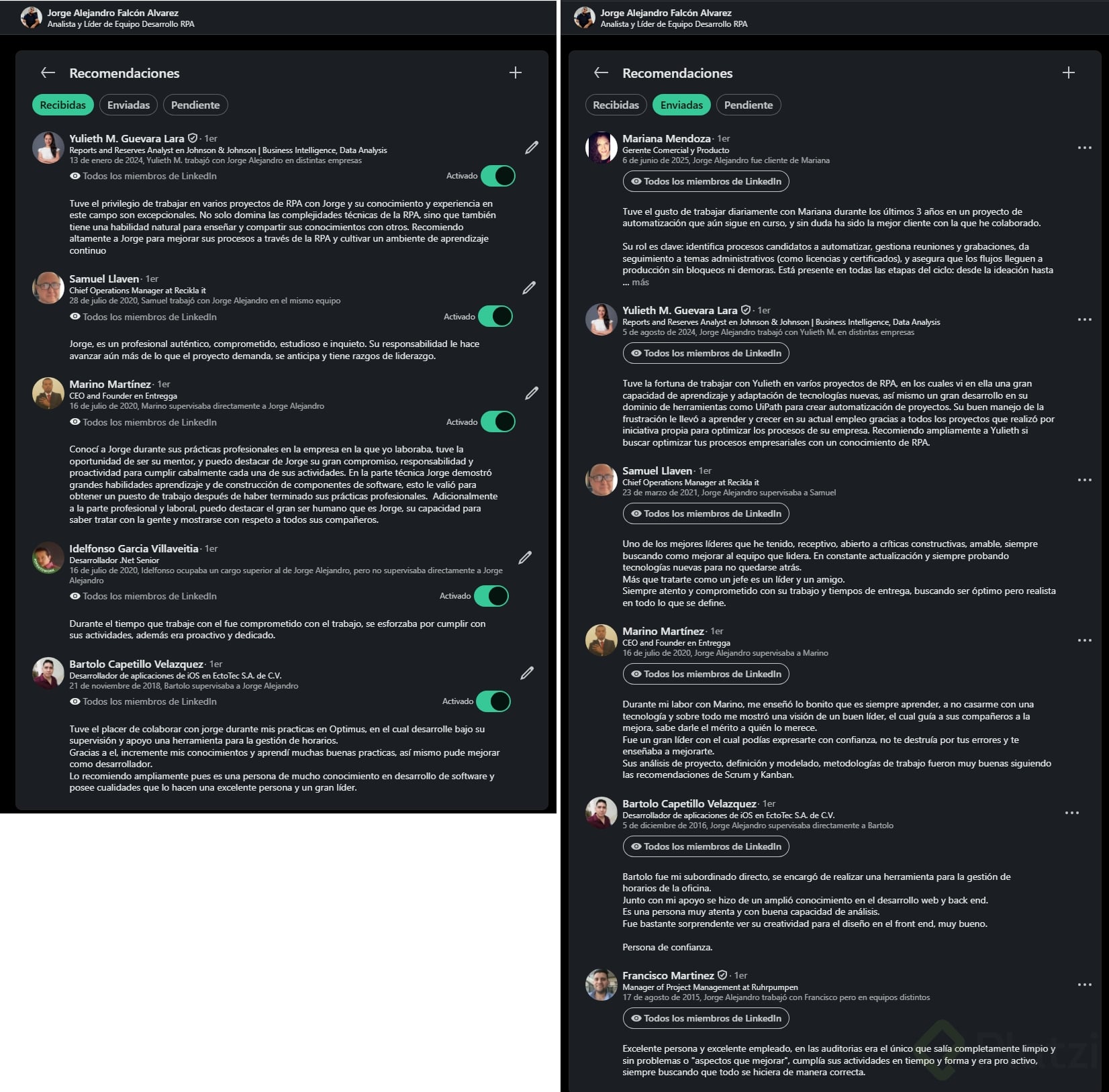
Task: Click pencil icon beside Samuel Llaven recommendation
Action: tap(529, 288)
